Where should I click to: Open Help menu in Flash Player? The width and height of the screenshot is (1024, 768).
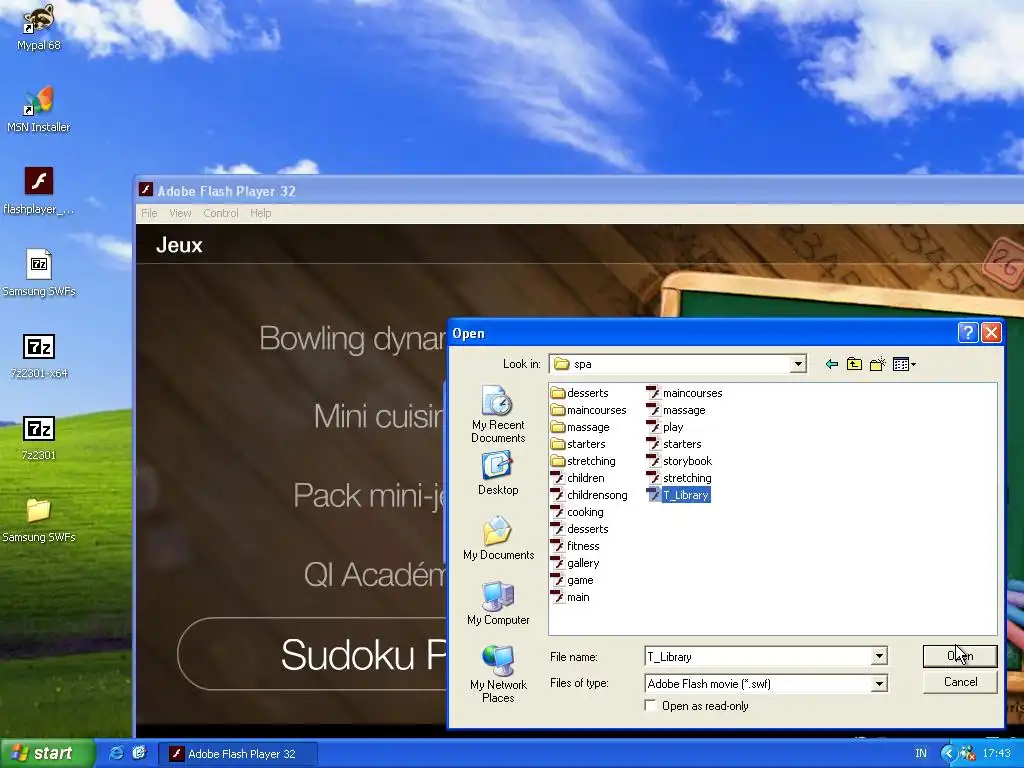(261, 213)
